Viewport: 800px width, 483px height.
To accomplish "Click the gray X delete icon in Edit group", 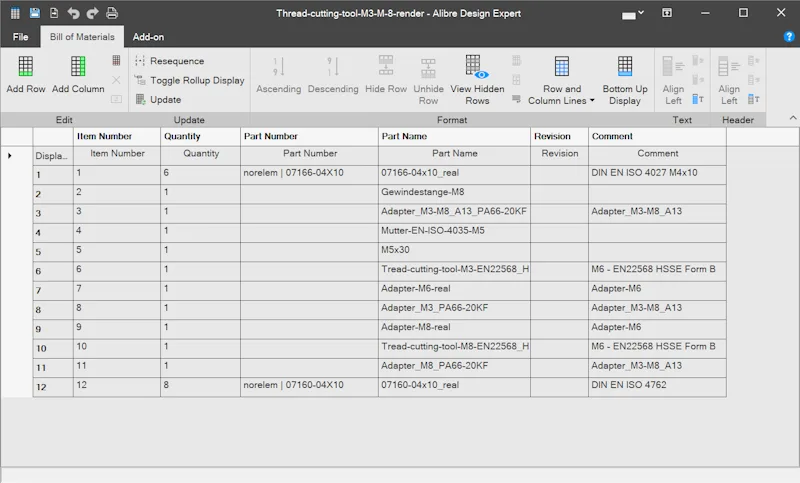I will pos(116,80).
